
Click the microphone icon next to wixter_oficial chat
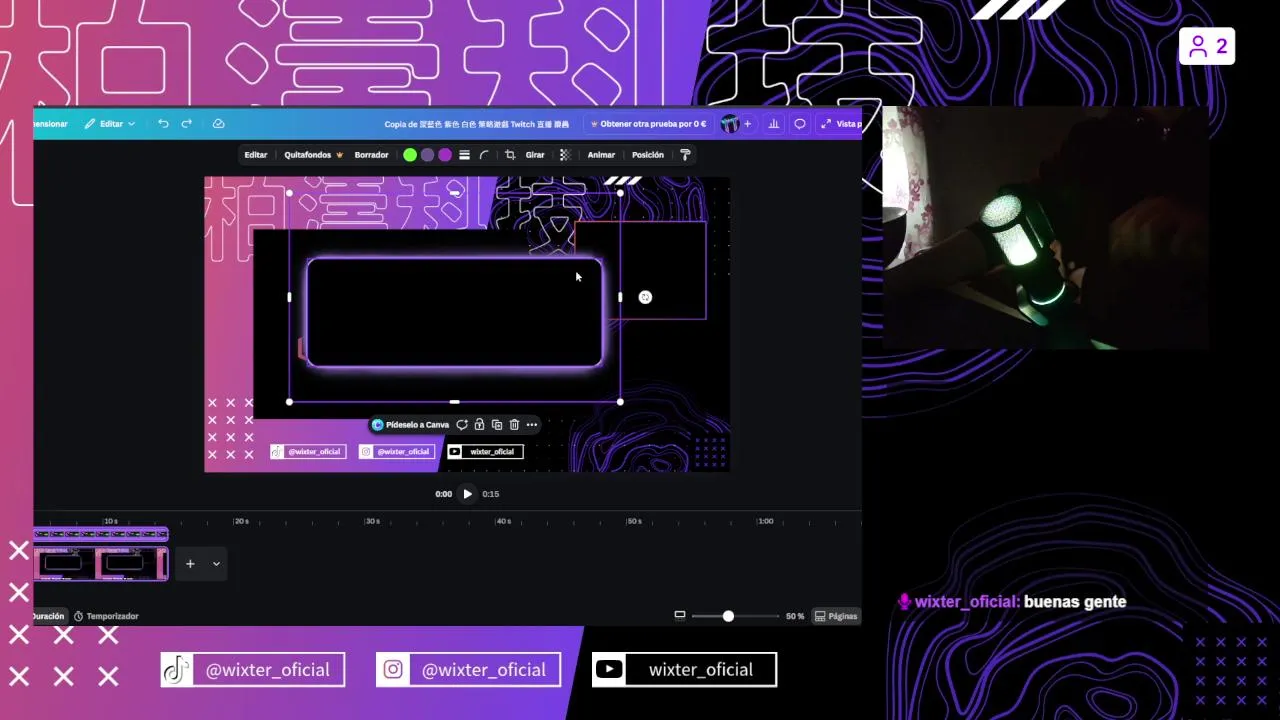point(904,602)
